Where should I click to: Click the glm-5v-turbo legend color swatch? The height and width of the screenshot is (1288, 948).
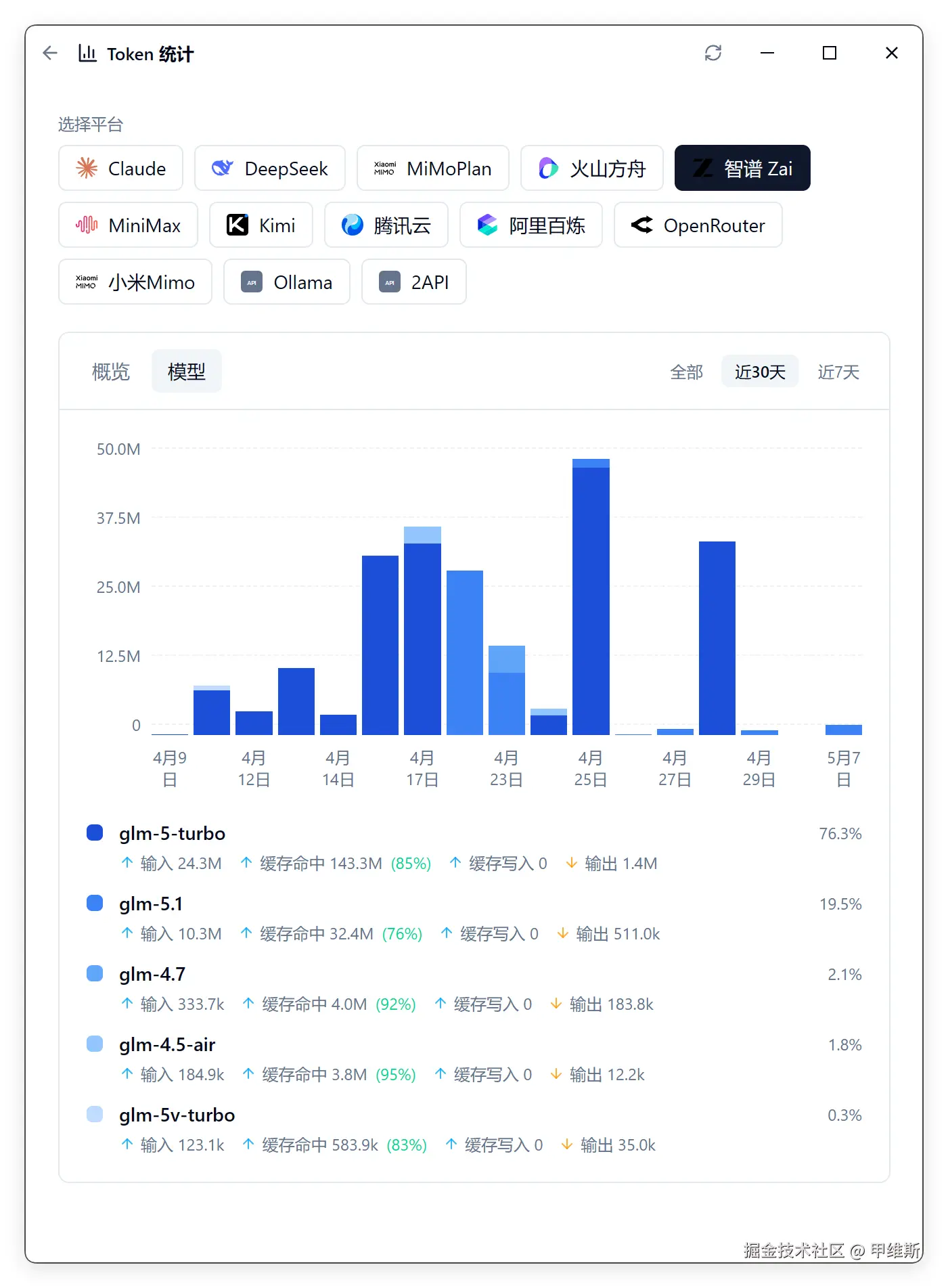point(95,1114)
